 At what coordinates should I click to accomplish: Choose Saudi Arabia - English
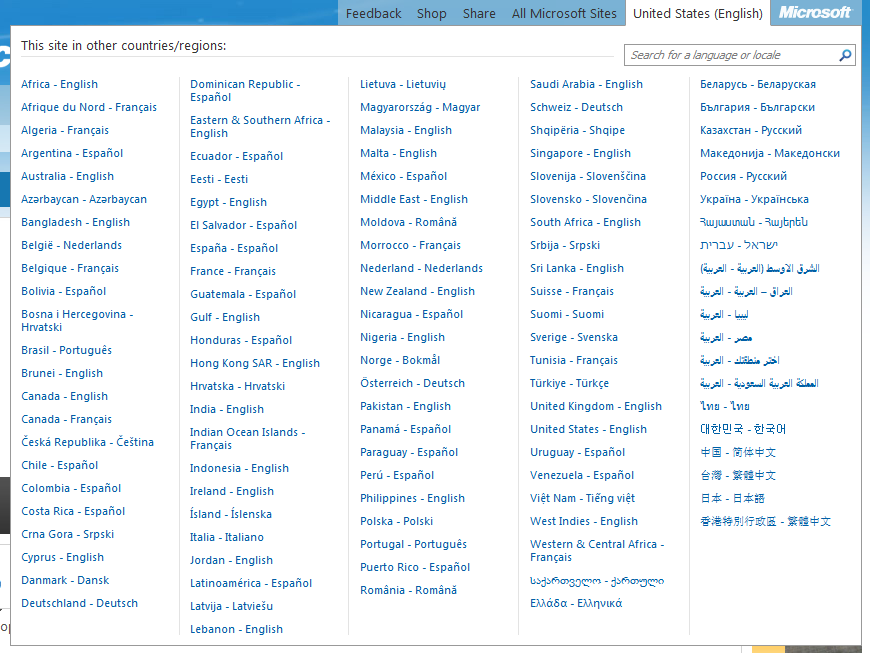[x=586, y=84]
